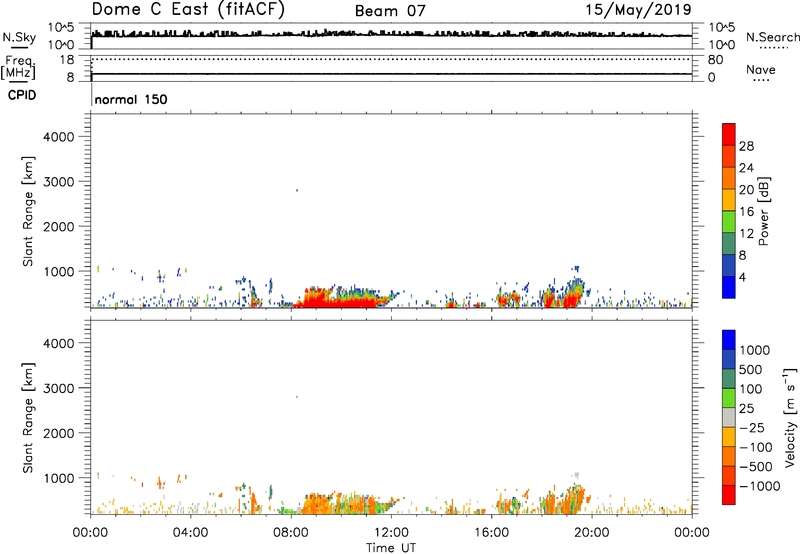
Task: Click the 'Time UT' axis label
Action: point(391,548)
